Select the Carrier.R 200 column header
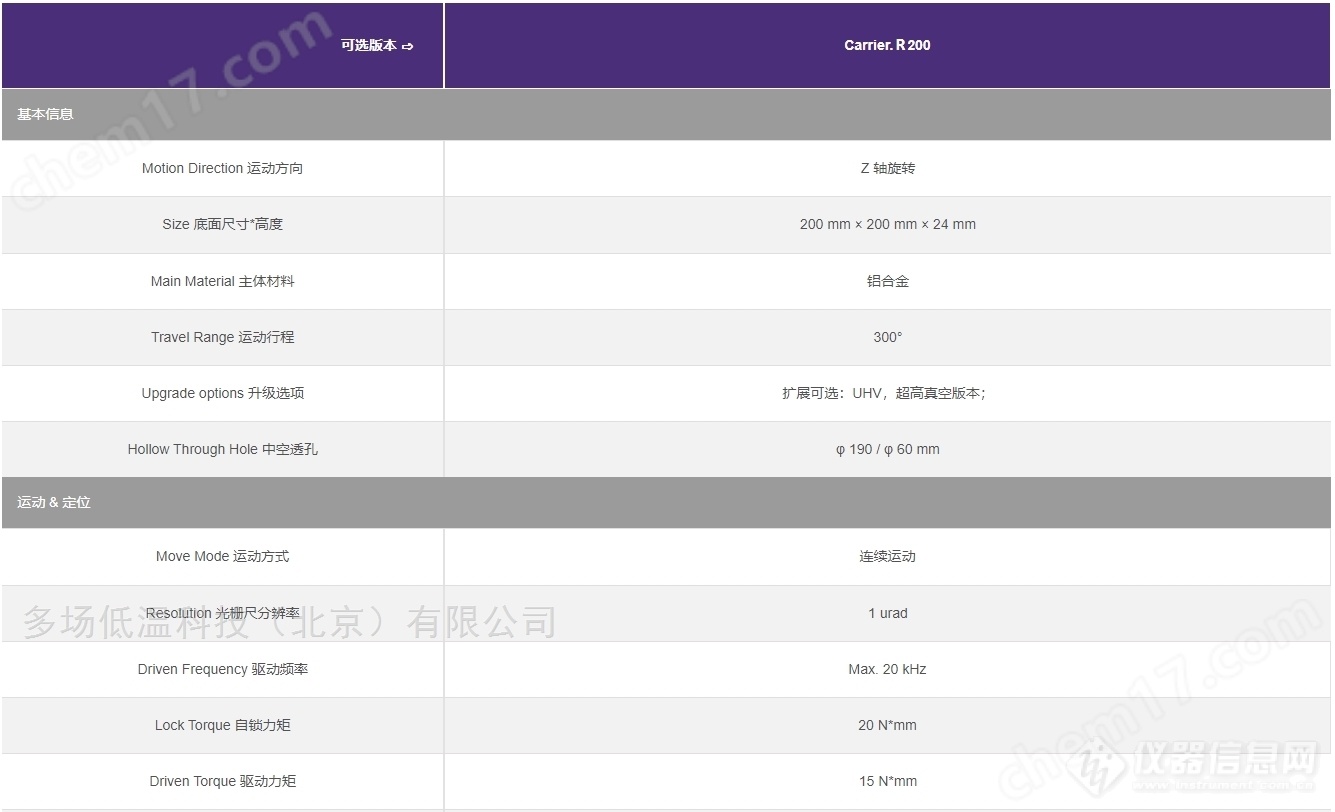This screenshot has height=812, width=1335. 887,45
